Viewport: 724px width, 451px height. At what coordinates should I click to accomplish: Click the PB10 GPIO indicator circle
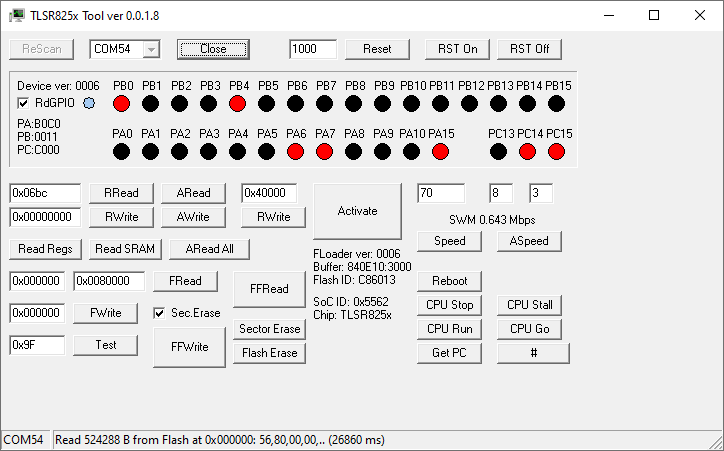pos(411,104)
